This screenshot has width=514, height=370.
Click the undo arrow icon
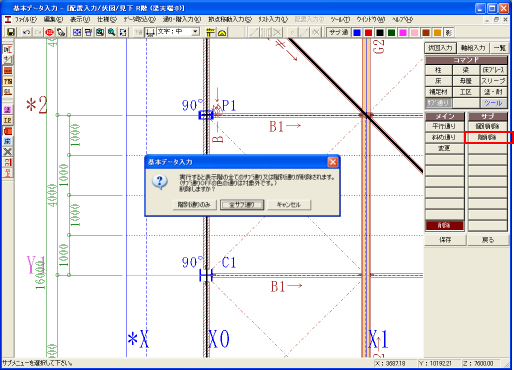tap(26, 32)
